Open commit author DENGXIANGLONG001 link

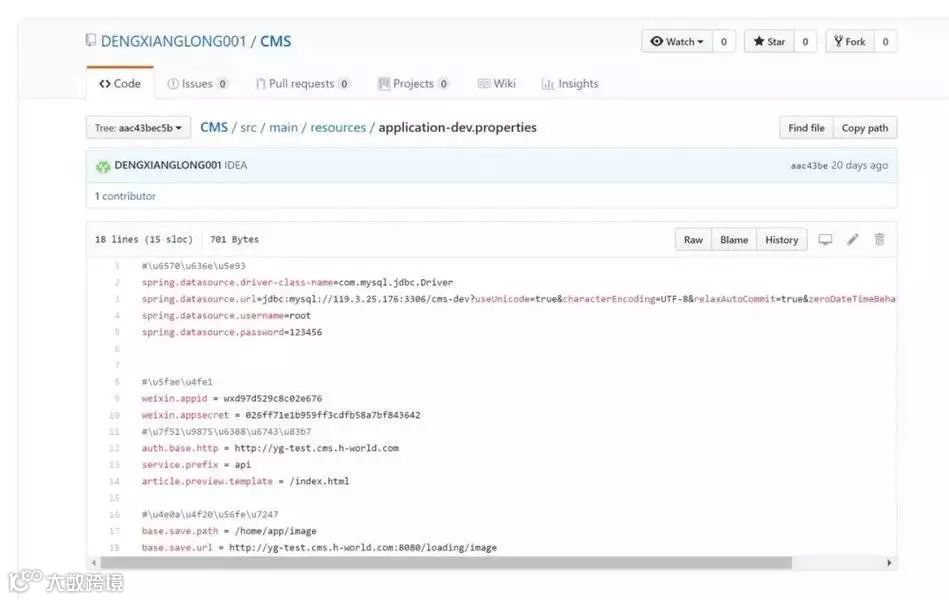pyautogui.click(x=168, y=165)
